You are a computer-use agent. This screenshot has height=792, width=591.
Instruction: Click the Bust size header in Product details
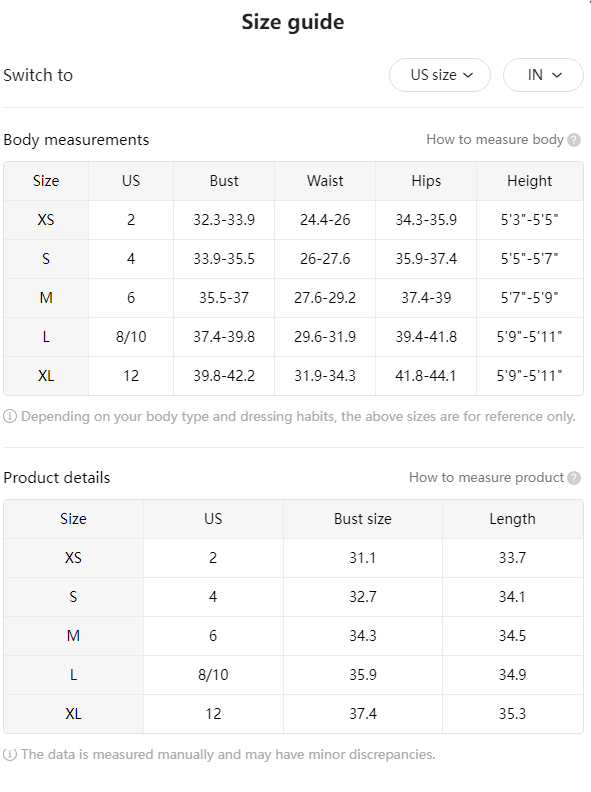point(363,519)
